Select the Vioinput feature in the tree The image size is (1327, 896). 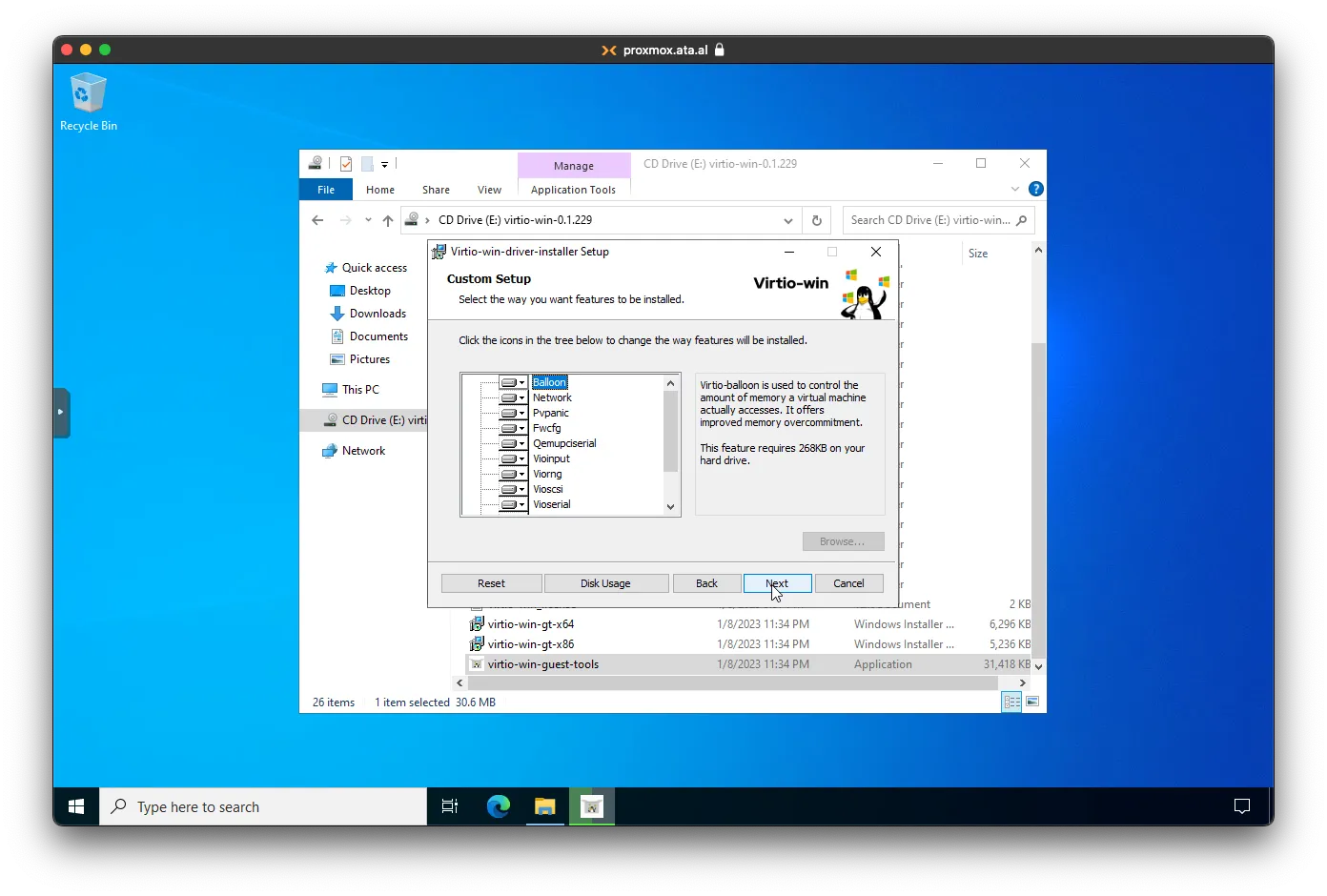click(551, 458)
